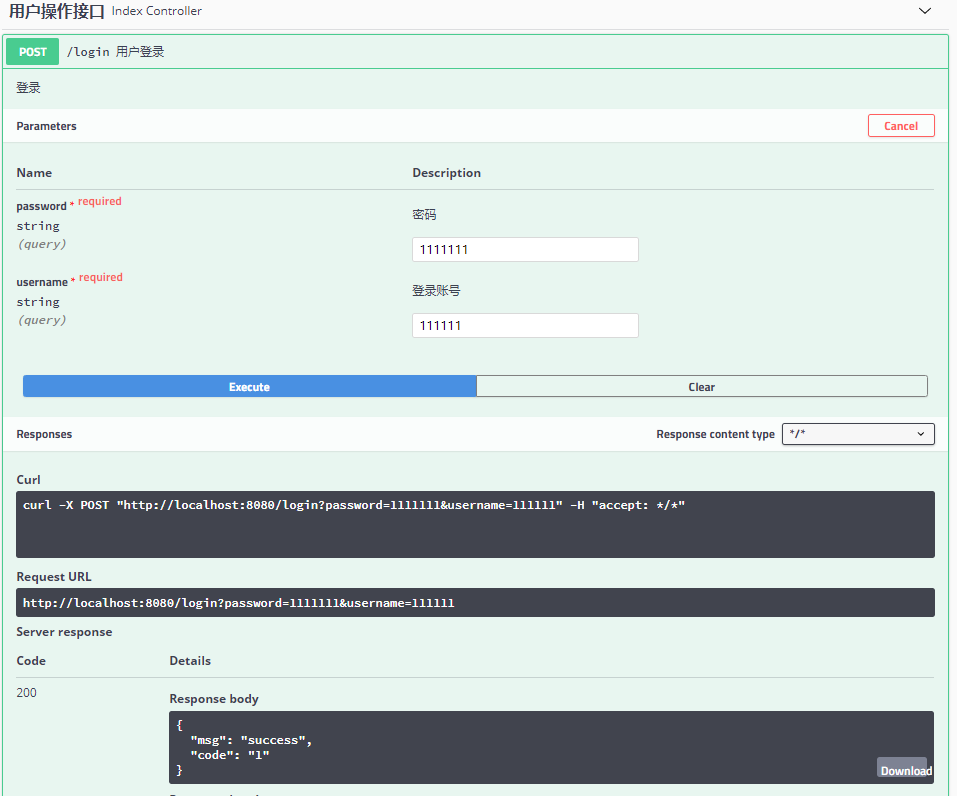Click the Cancel button

click(901, 126)
